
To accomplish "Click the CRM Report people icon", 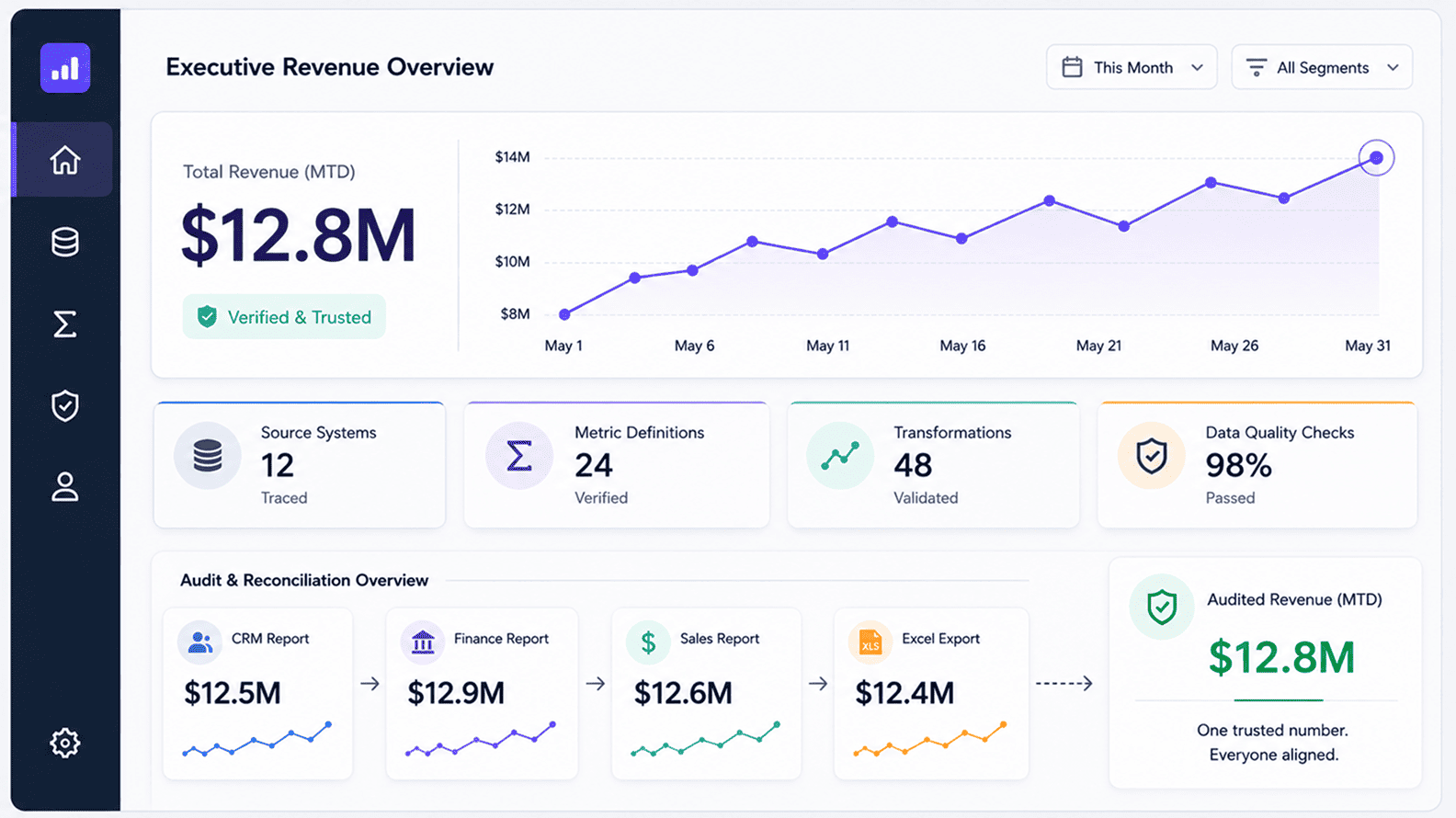I will coord(199,642).
